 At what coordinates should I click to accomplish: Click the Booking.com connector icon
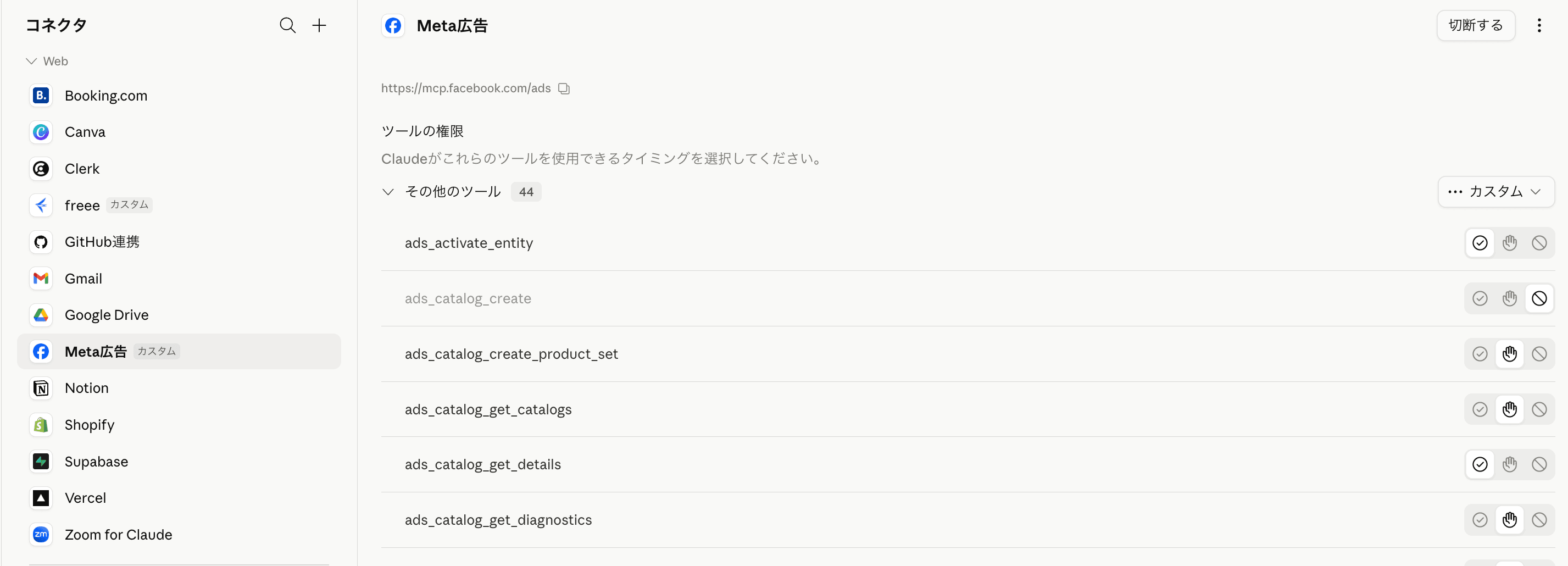41,96
